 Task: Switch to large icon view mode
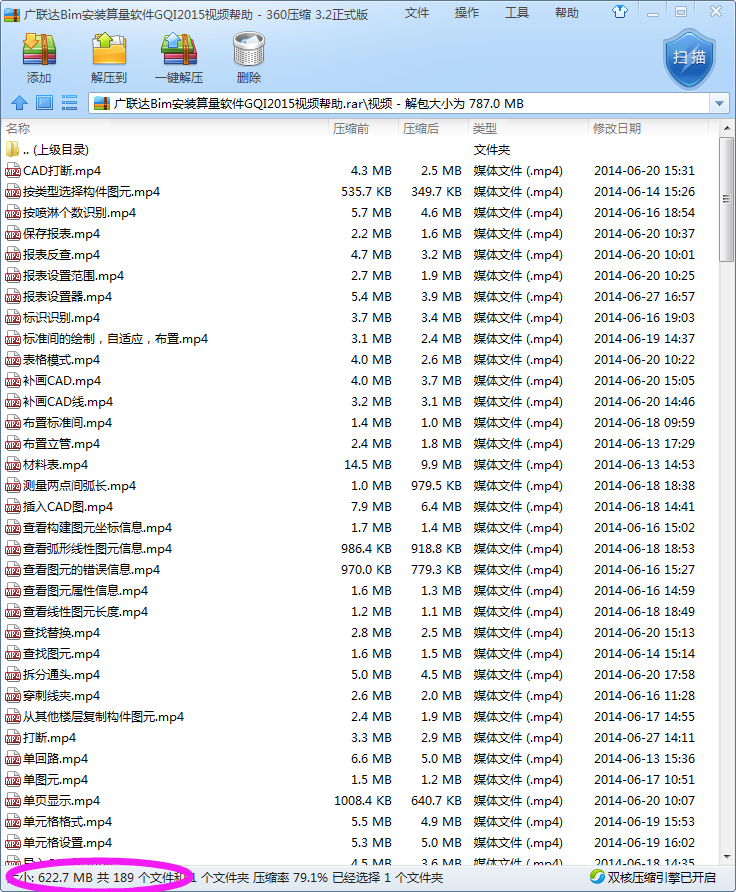click(44, 103)
